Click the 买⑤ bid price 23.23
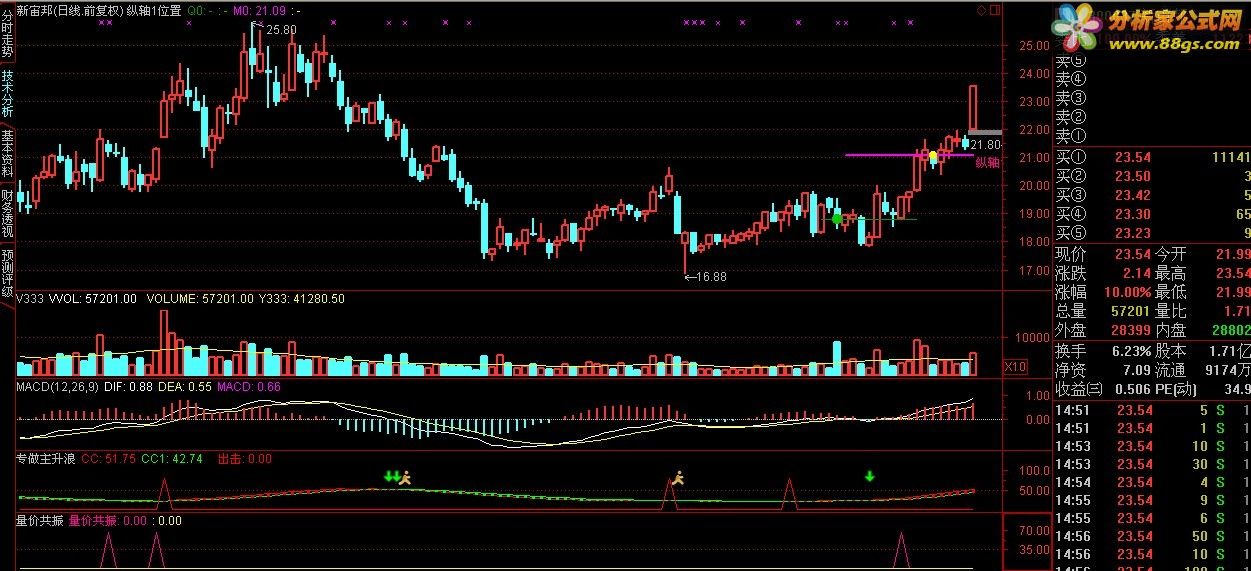Screen dimensions: 1251x571 tap(1133, 233)
